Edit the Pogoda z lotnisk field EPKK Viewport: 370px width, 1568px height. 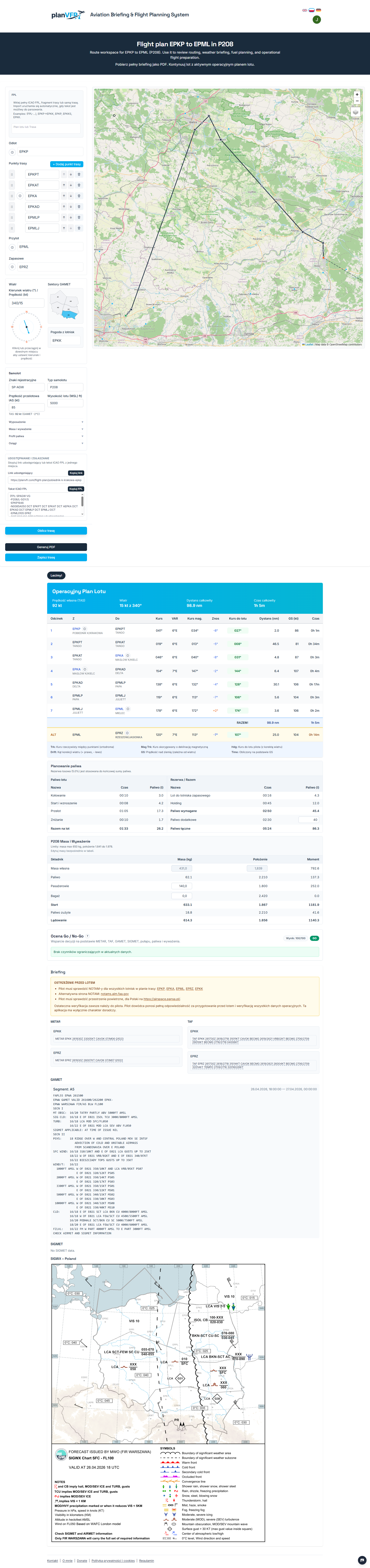pyautogui.click(x=66, y=341)
